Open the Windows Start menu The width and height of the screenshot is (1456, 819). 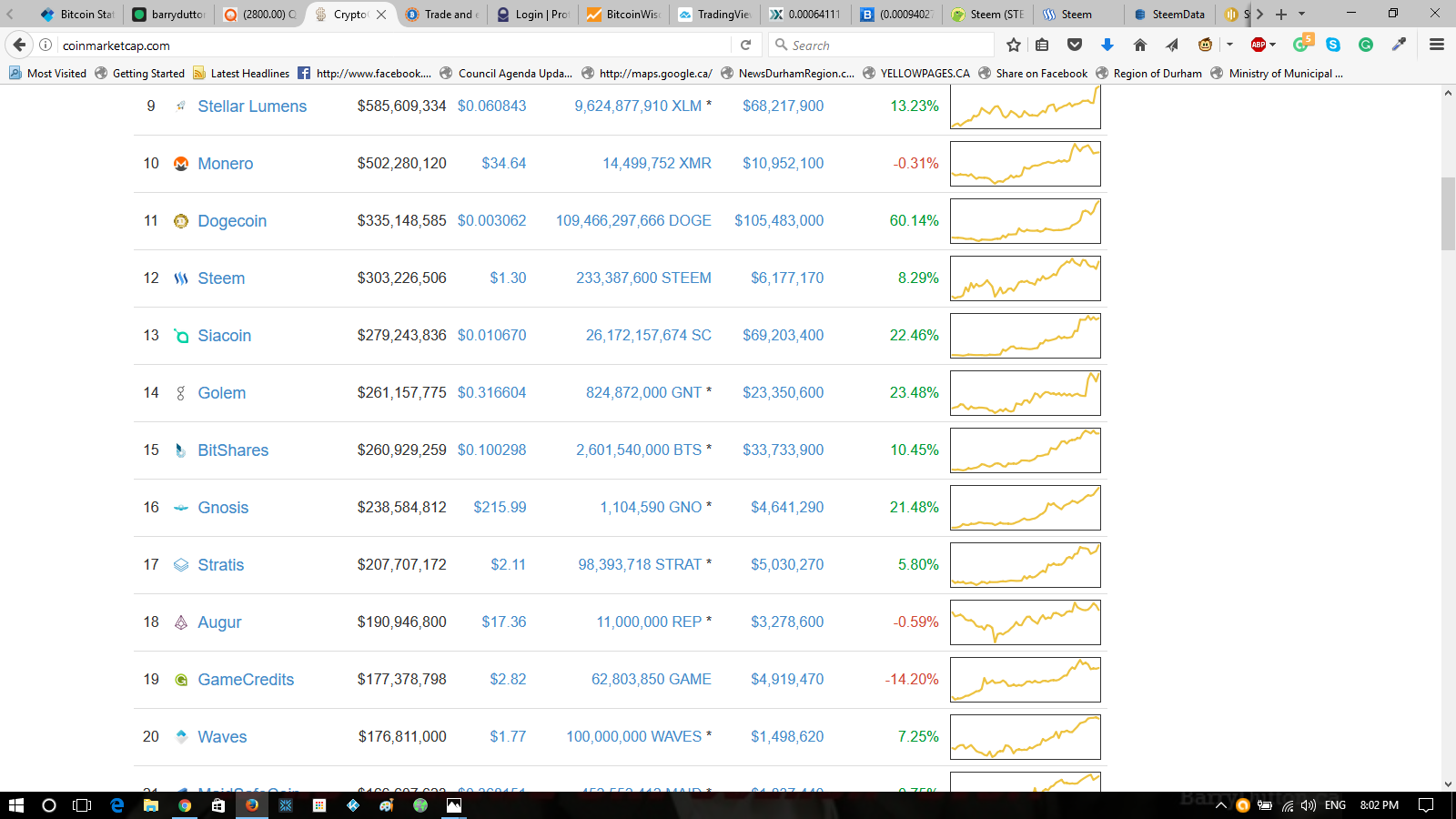pos(15,805)
